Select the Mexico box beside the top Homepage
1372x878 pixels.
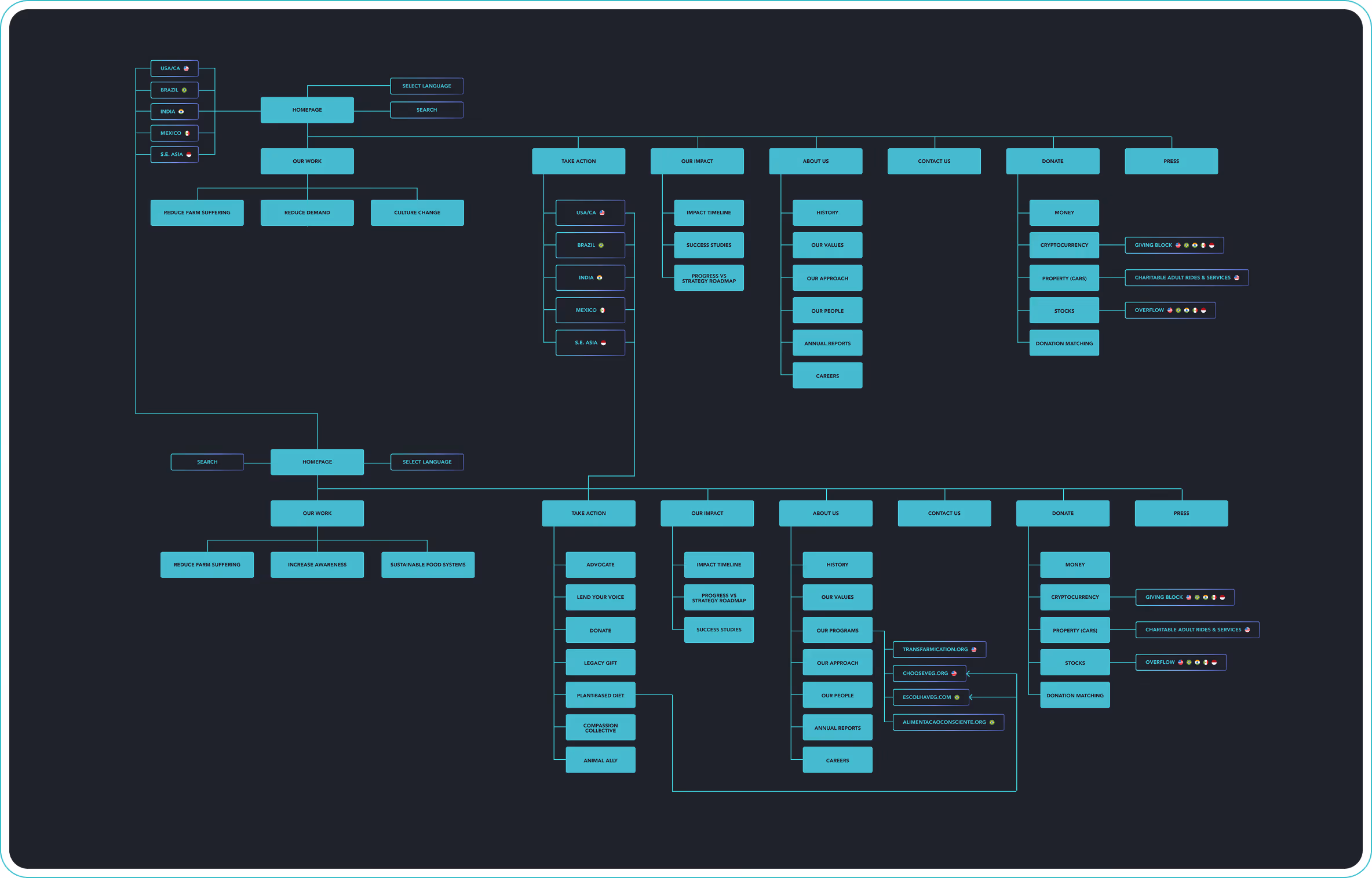[x=174, y=133]
